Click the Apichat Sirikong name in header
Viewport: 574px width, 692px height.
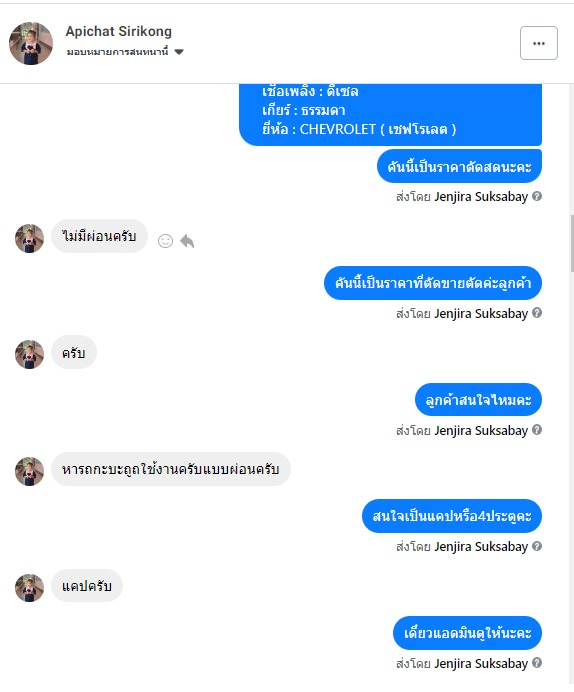tap(119, 31)
